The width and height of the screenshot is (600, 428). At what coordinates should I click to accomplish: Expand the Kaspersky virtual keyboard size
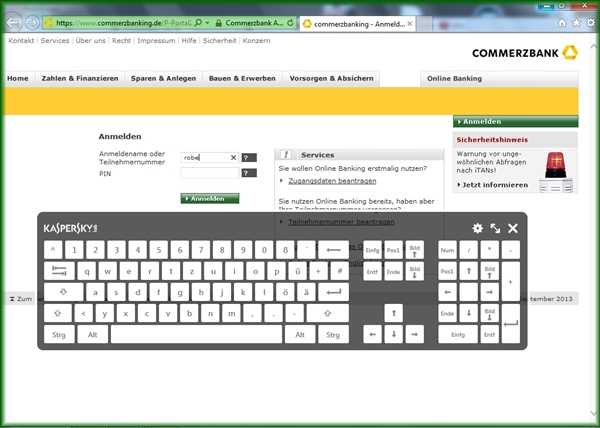[495, 228]
